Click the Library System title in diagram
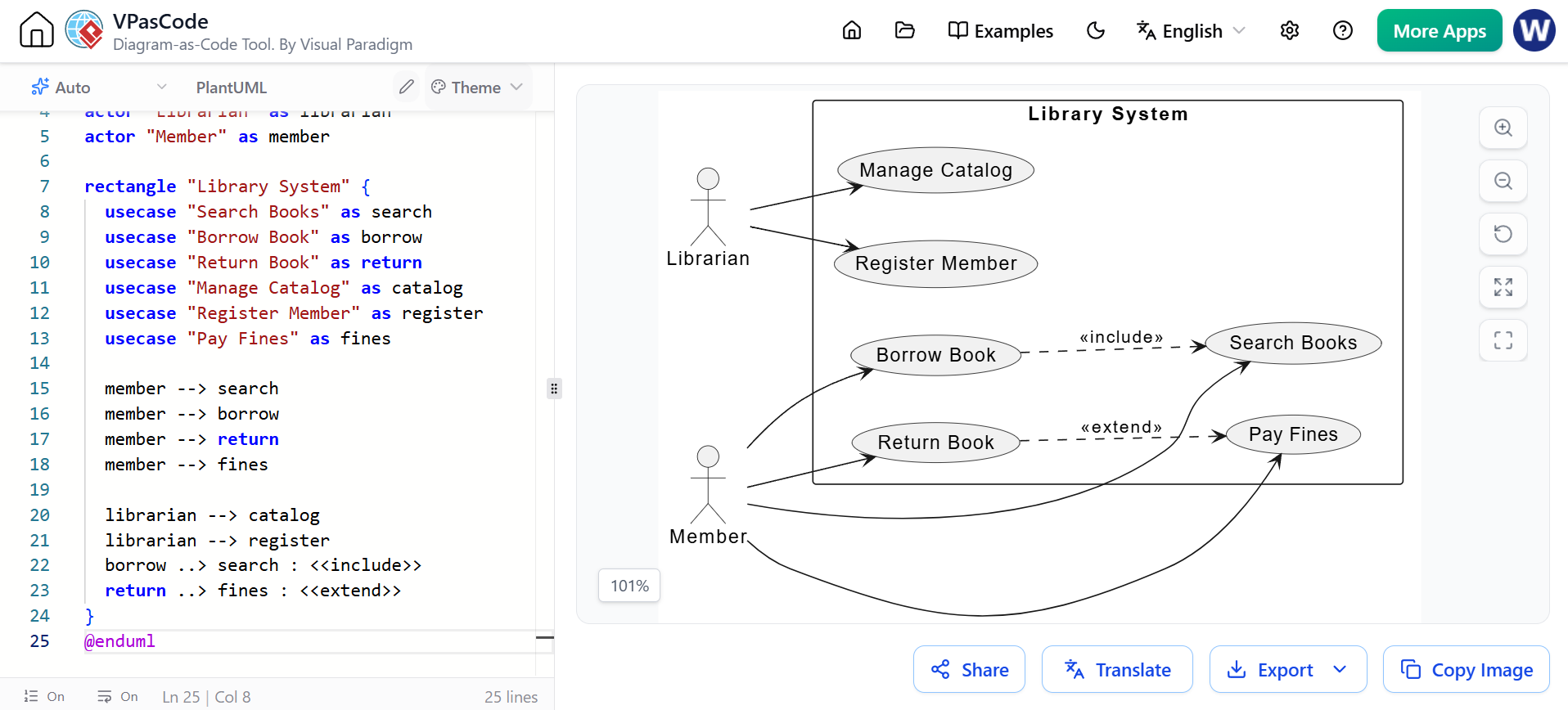Viewport: 1568px width, 710px height. pos(1107,114)
